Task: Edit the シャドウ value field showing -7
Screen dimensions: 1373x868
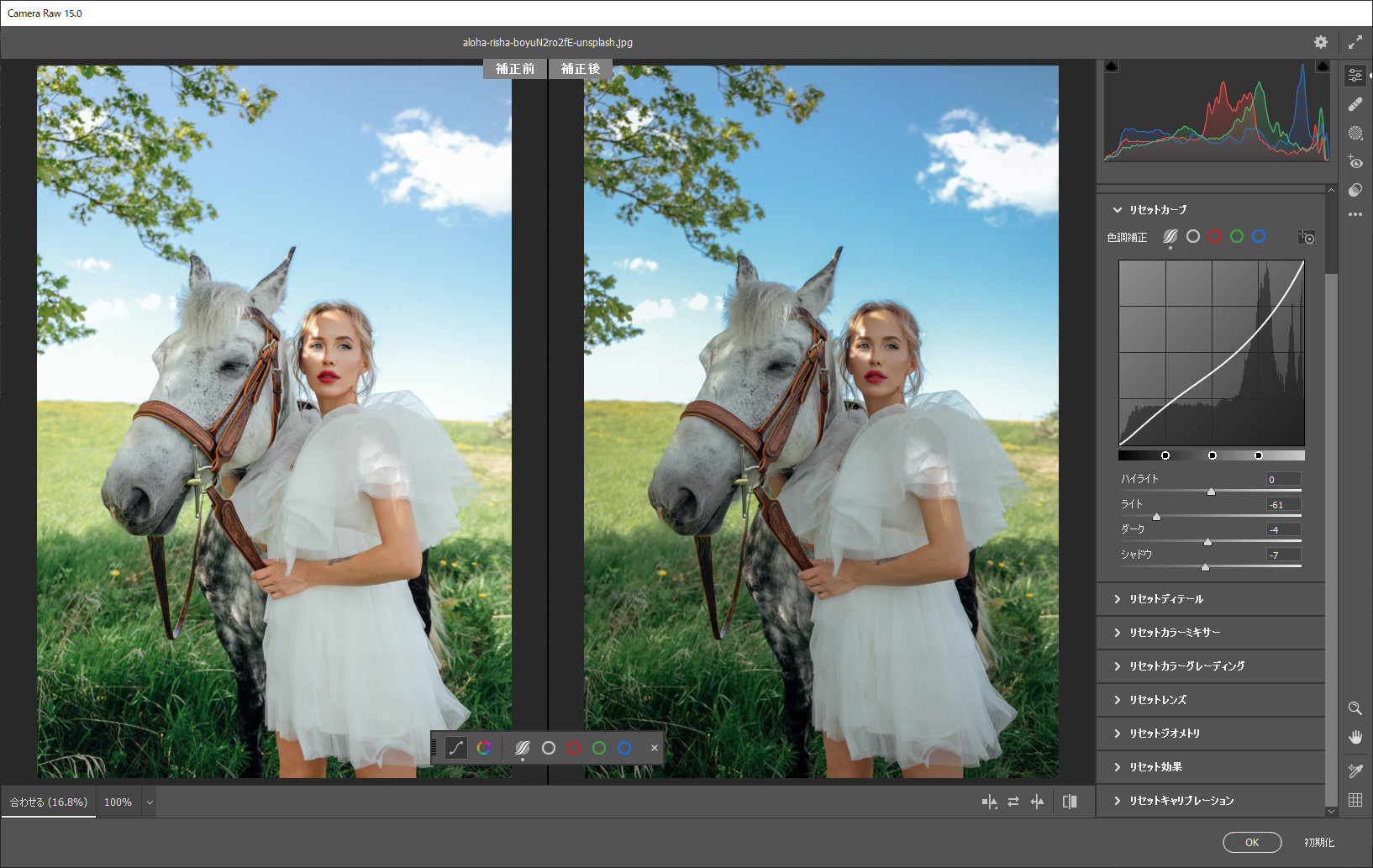Action: coord(1283,555)
